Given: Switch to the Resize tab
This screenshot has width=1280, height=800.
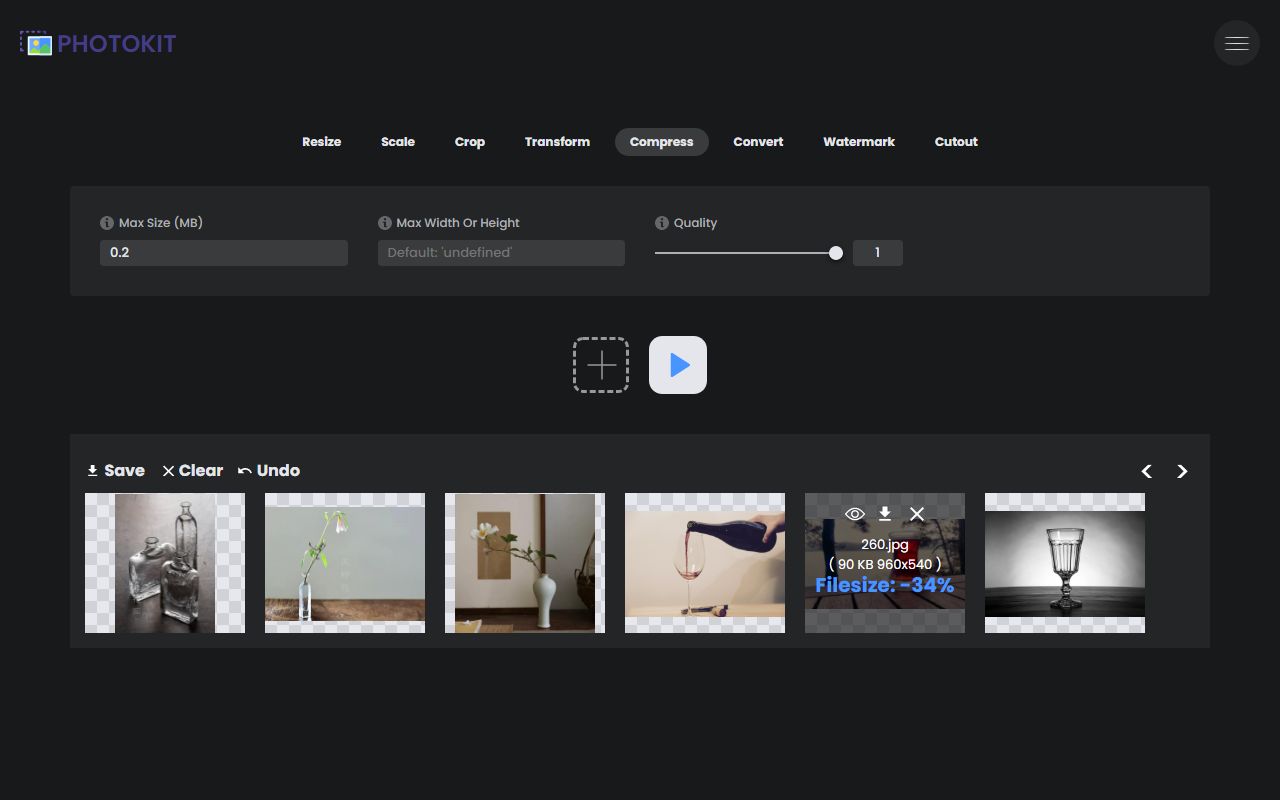Looking at the screenshot, I should coord(322,142).
